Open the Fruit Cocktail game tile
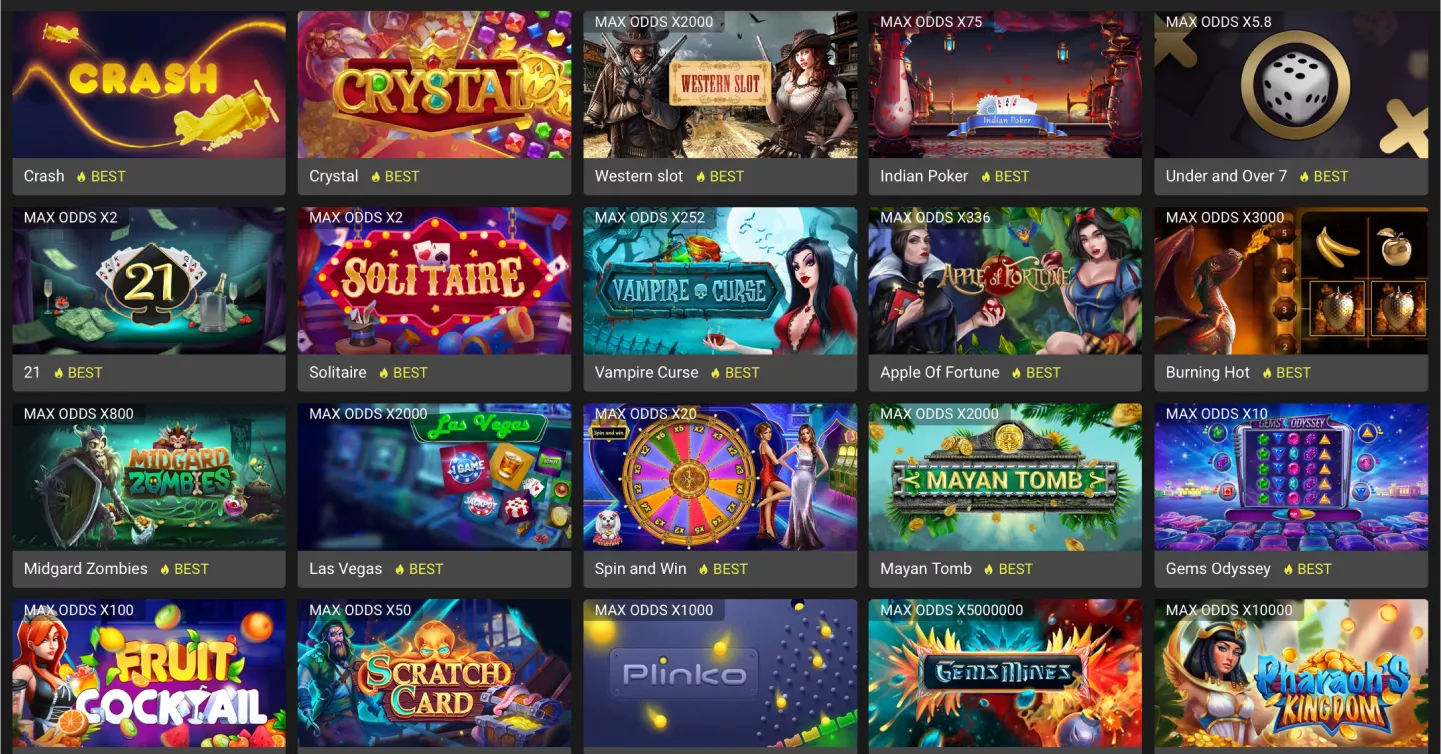Image resolution: width=1441 pixels, height=754 pixels. pyautogui.click(x=149, y=676)
